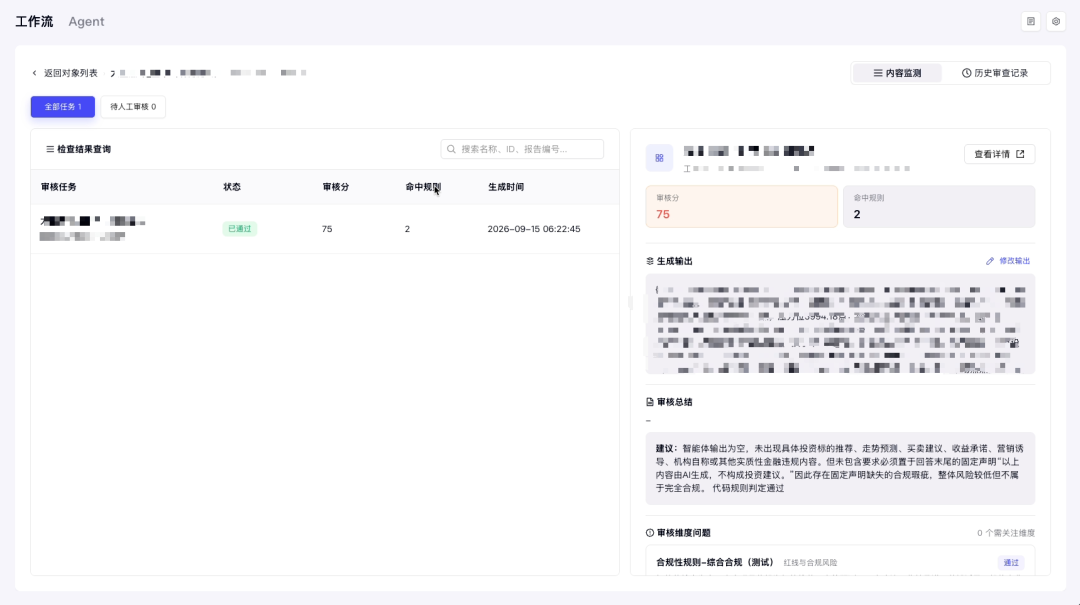Go back via 返回对象列表
Screen dimensions: 1080x605
pyautogui.click(x=71, y=73)
